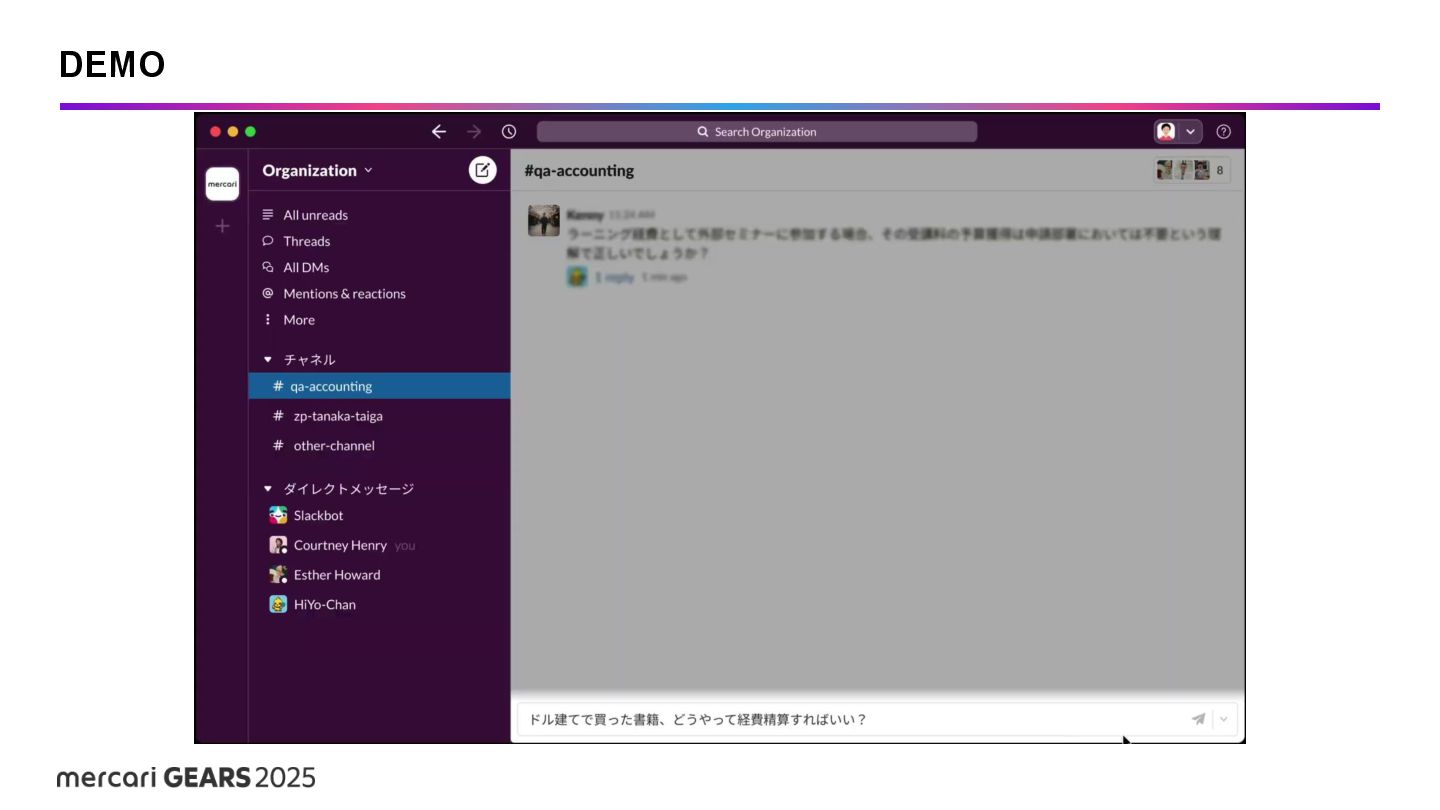
Task: Click the Mentions @ icon
Action: tap(268, 293)
